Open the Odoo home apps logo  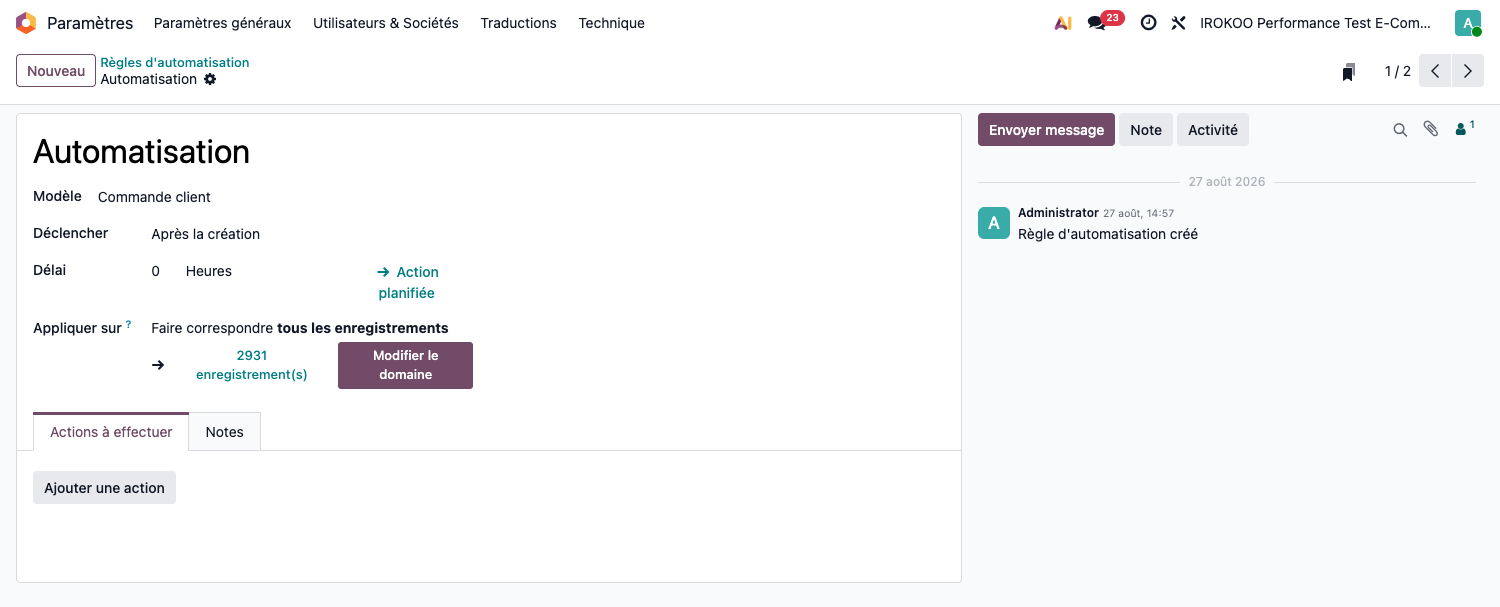coord(26,23)
